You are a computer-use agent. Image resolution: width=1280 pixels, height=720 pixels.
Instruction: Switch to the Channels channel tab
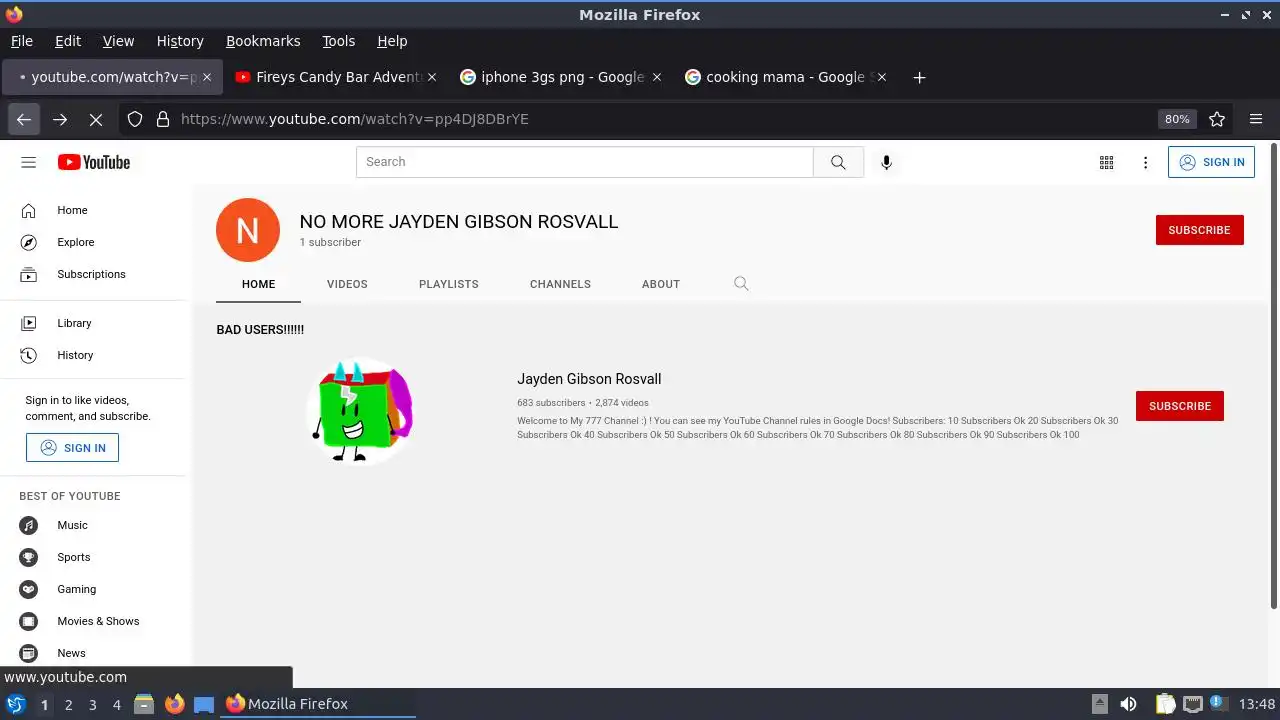pyautogui.click(x=560, y=284)
